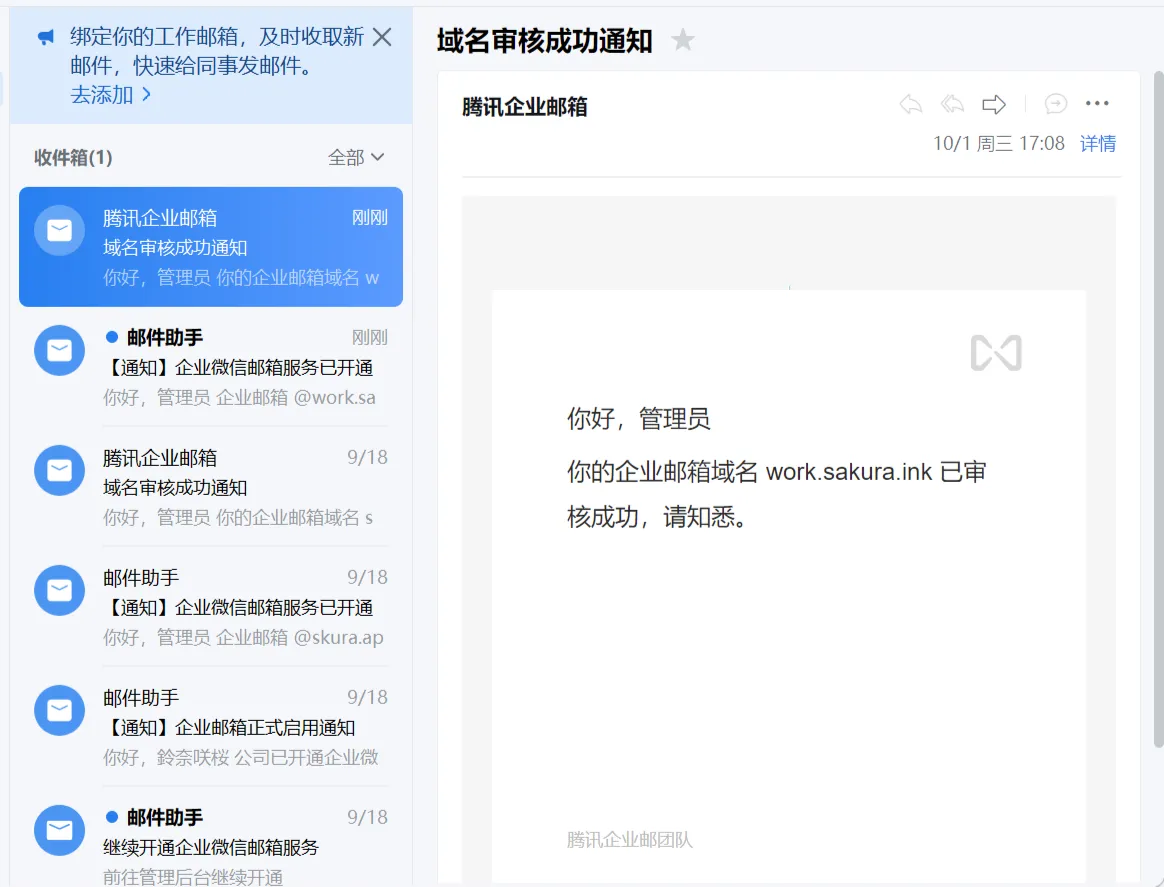Click the 10/1 周三 17:08 timestamp
This screenshot has width=1164, height=887.
[998, 143]
